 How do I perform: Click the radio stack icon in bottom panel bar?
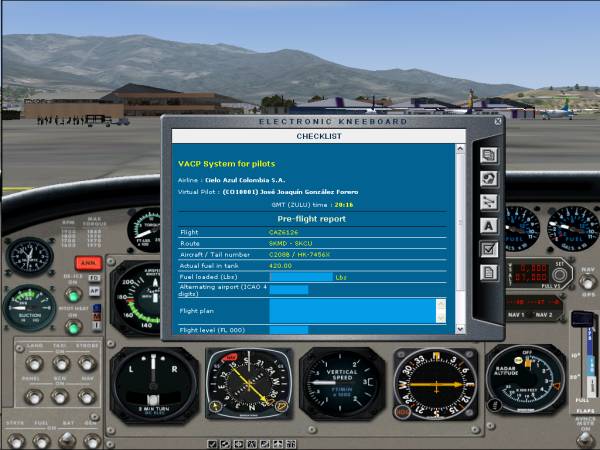(291, 444)
